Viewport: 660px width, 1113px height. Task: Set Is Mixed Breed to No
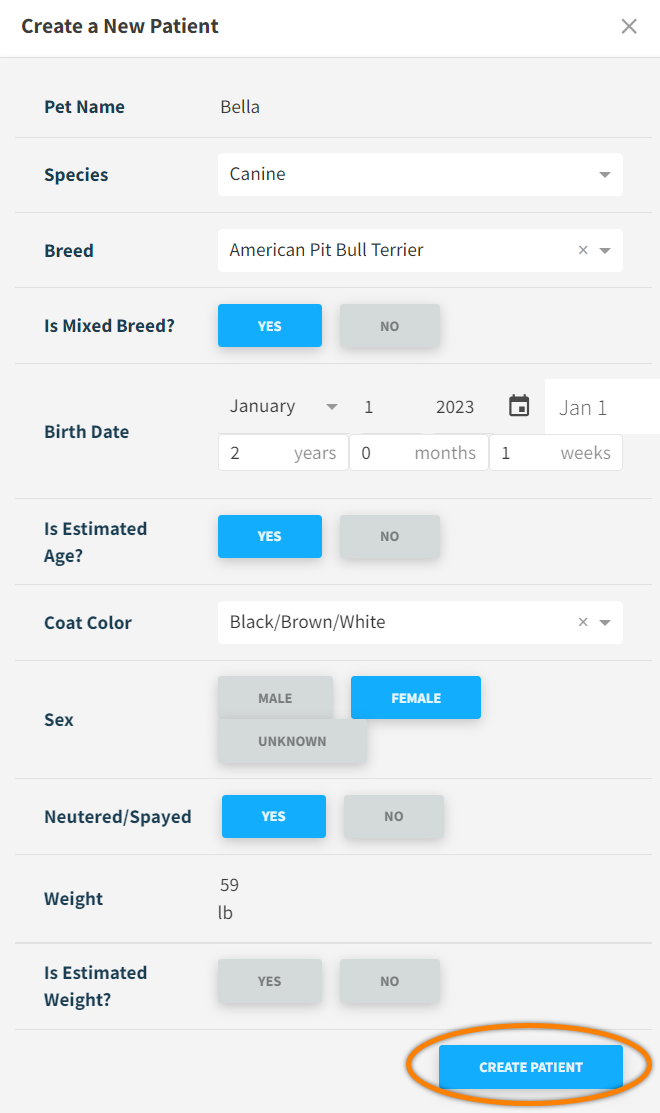(x=389, y=326)
